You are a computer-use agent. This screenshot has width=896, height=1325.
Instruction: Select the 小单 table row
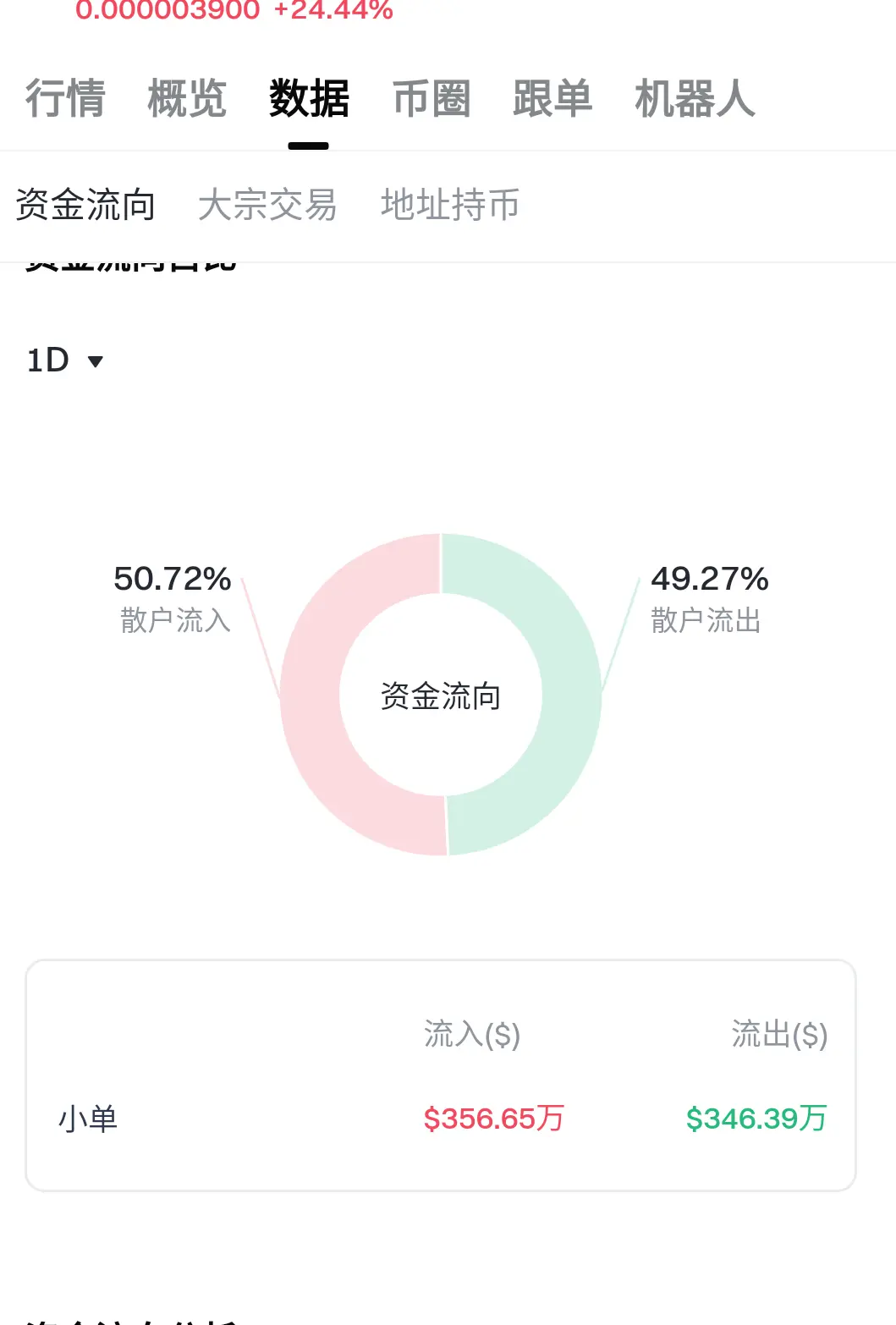click(x=441, y=1119)
